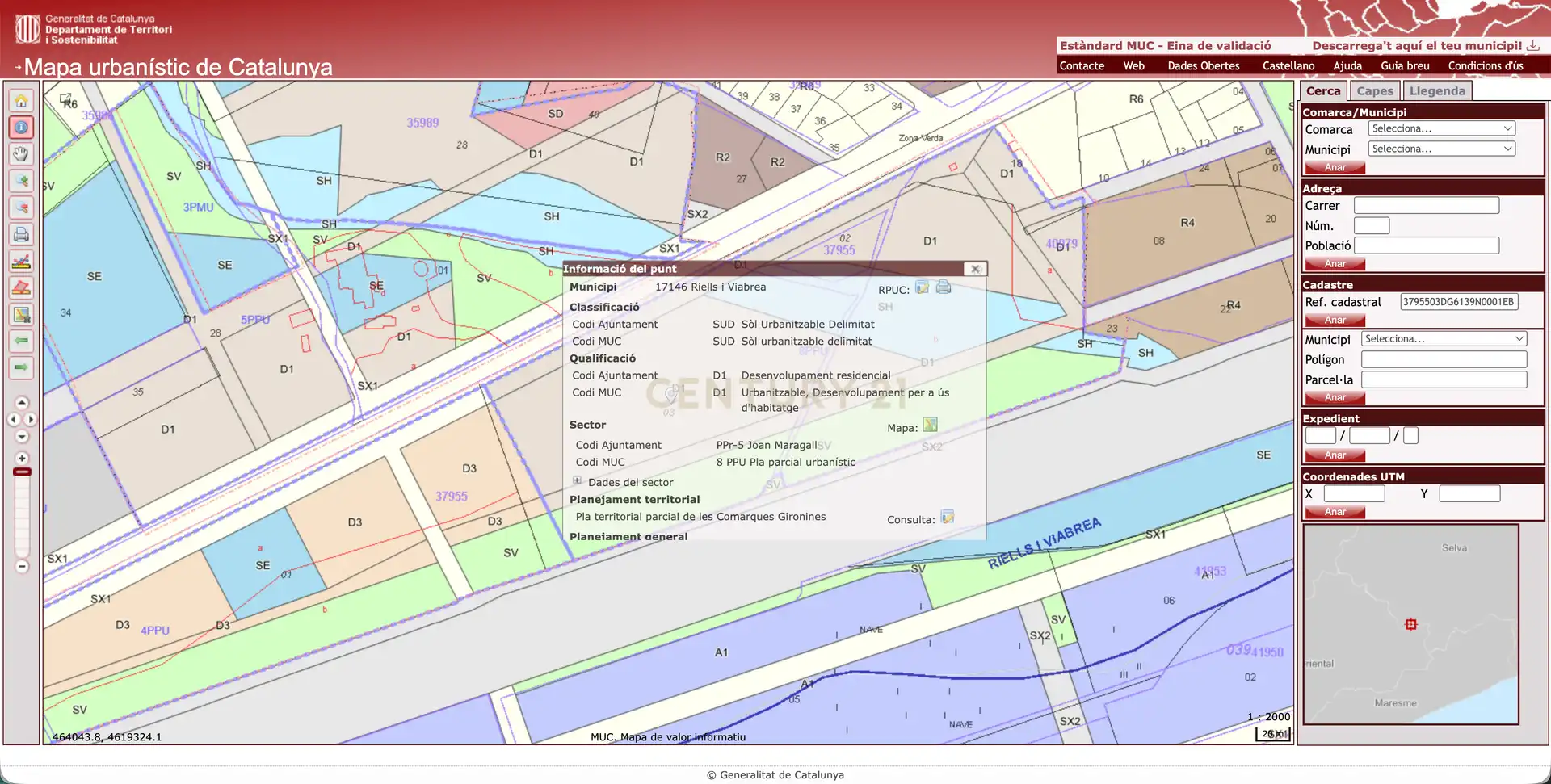Image resolution: width=1551 pixels, height=784 pixels.
Task: Click the plus zoom-in button above slider
Action: click(22, 458)
